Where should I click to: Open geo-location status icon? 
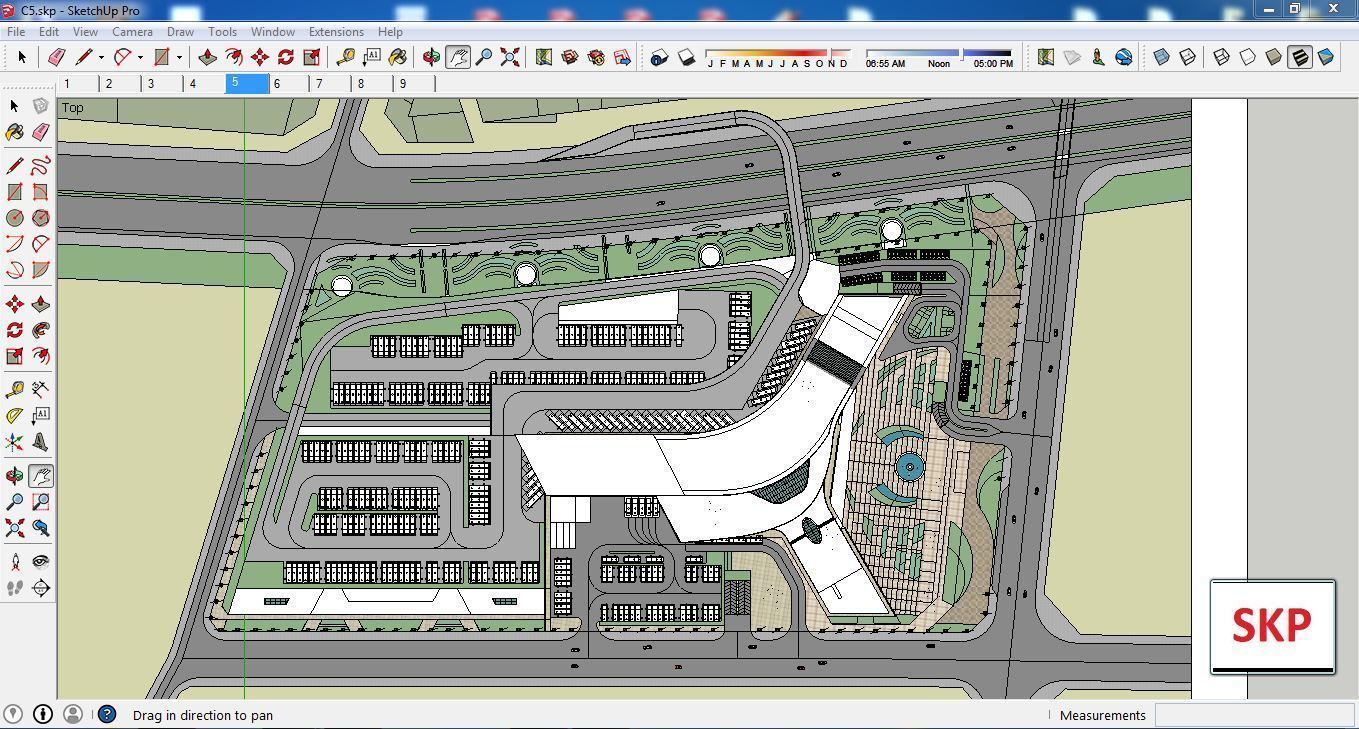pos(13,714)
